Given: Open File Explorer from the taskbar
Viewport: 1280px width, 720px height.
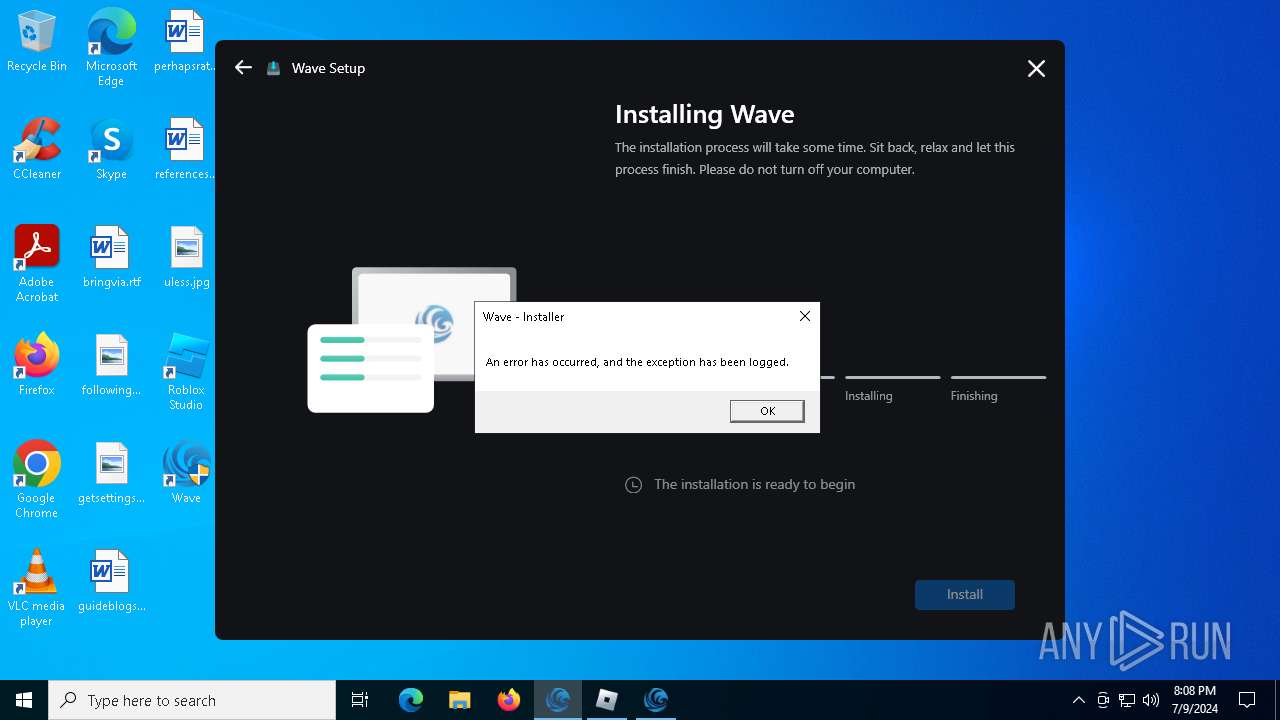Looking at the screenshot, I should [460, 700].
